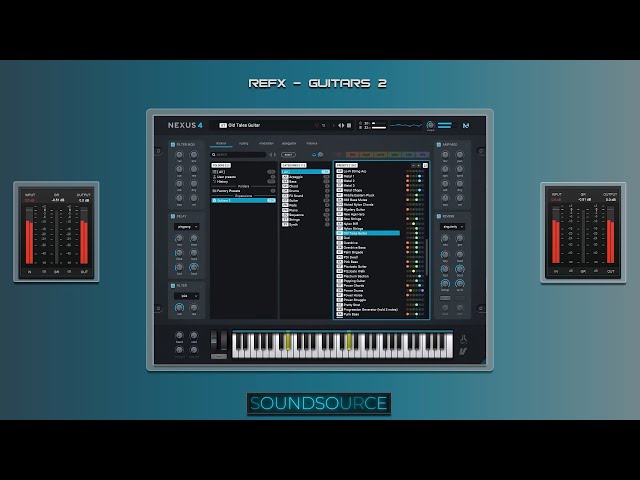Screen dimensions: 640x480
Task: Select the Drums category
Action: [306, 191]
